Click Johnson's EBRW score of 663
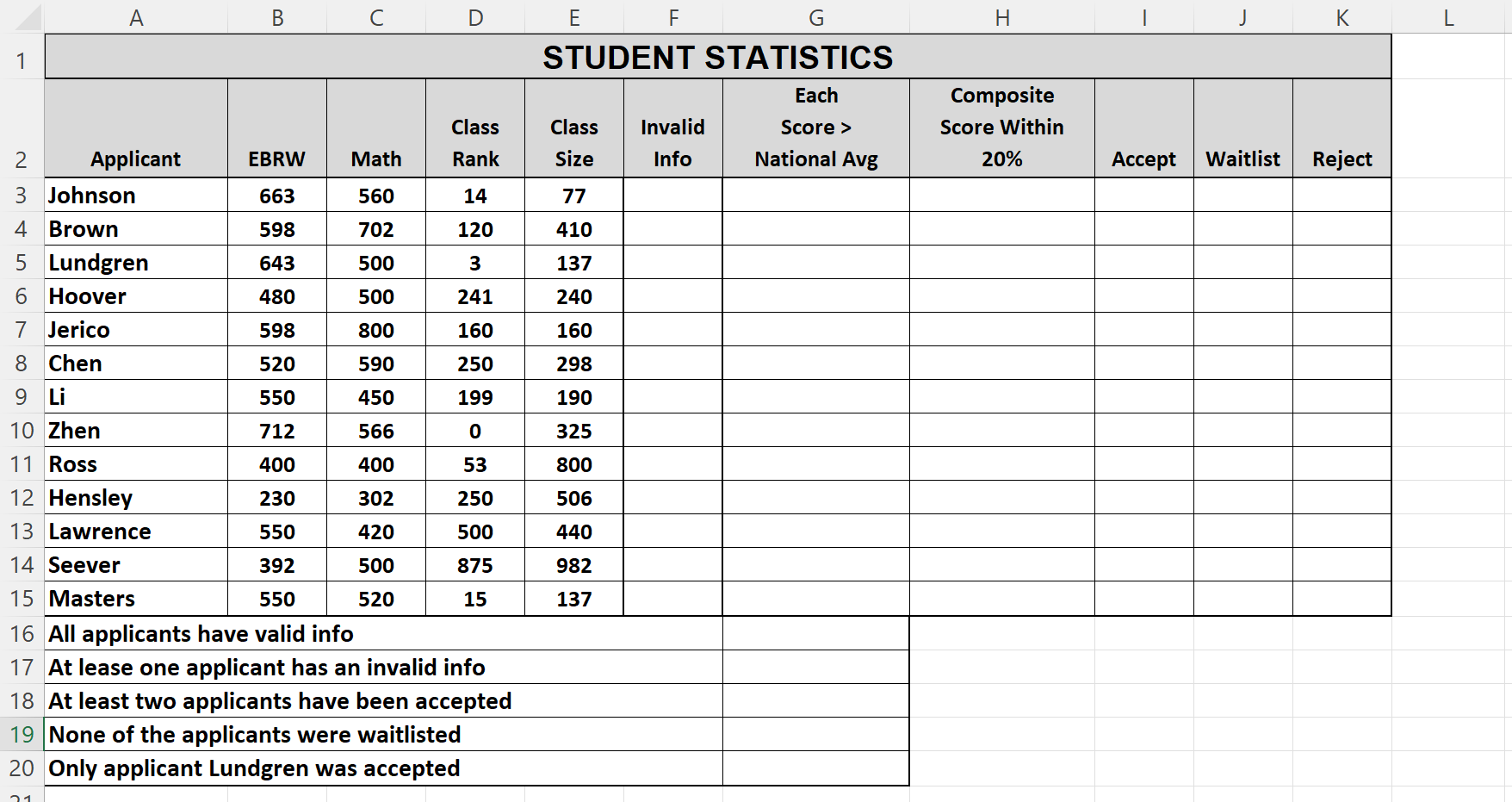1512x802 pixels. pyautogui.click(x=276, y=196)
